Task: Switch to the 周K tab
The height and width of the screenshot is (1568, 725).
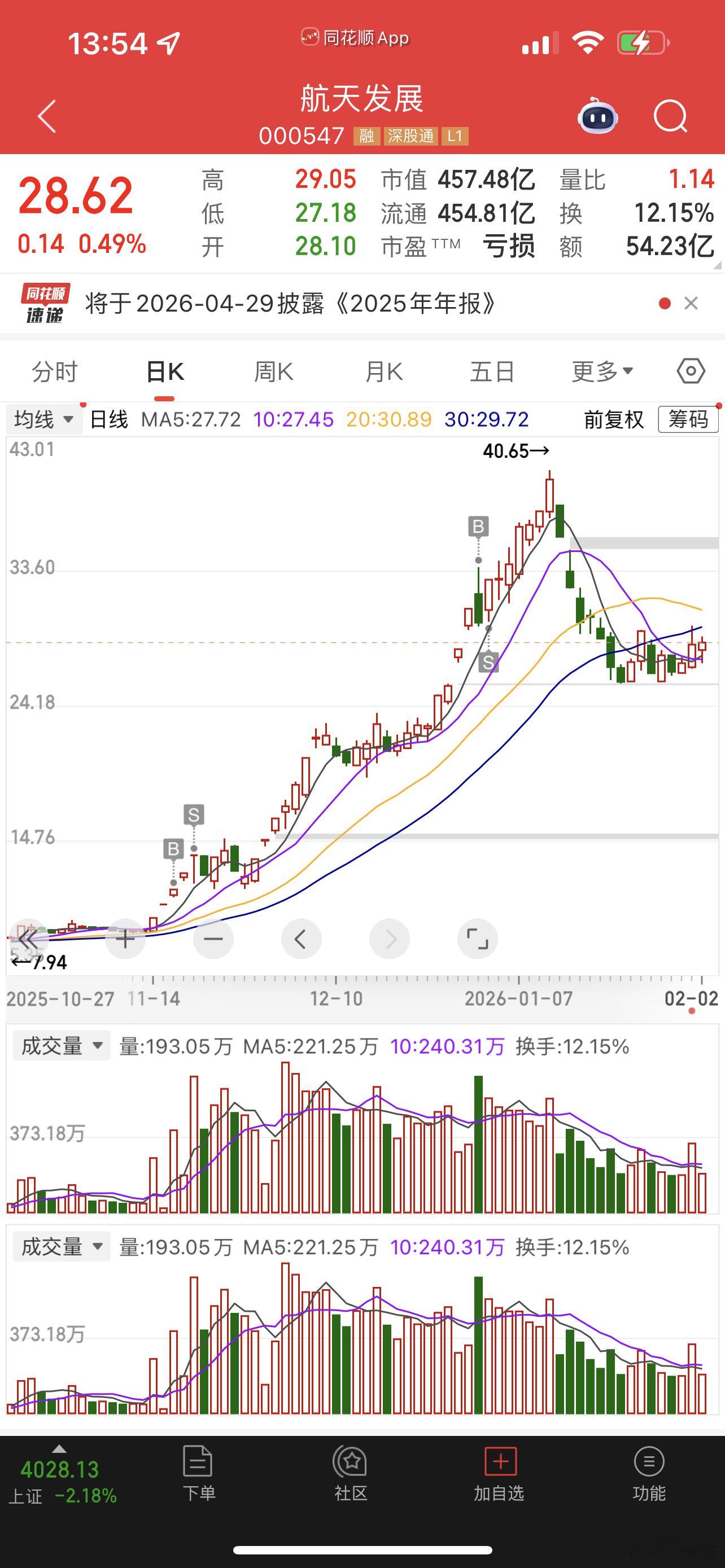Action: click(x=273, y=371)
